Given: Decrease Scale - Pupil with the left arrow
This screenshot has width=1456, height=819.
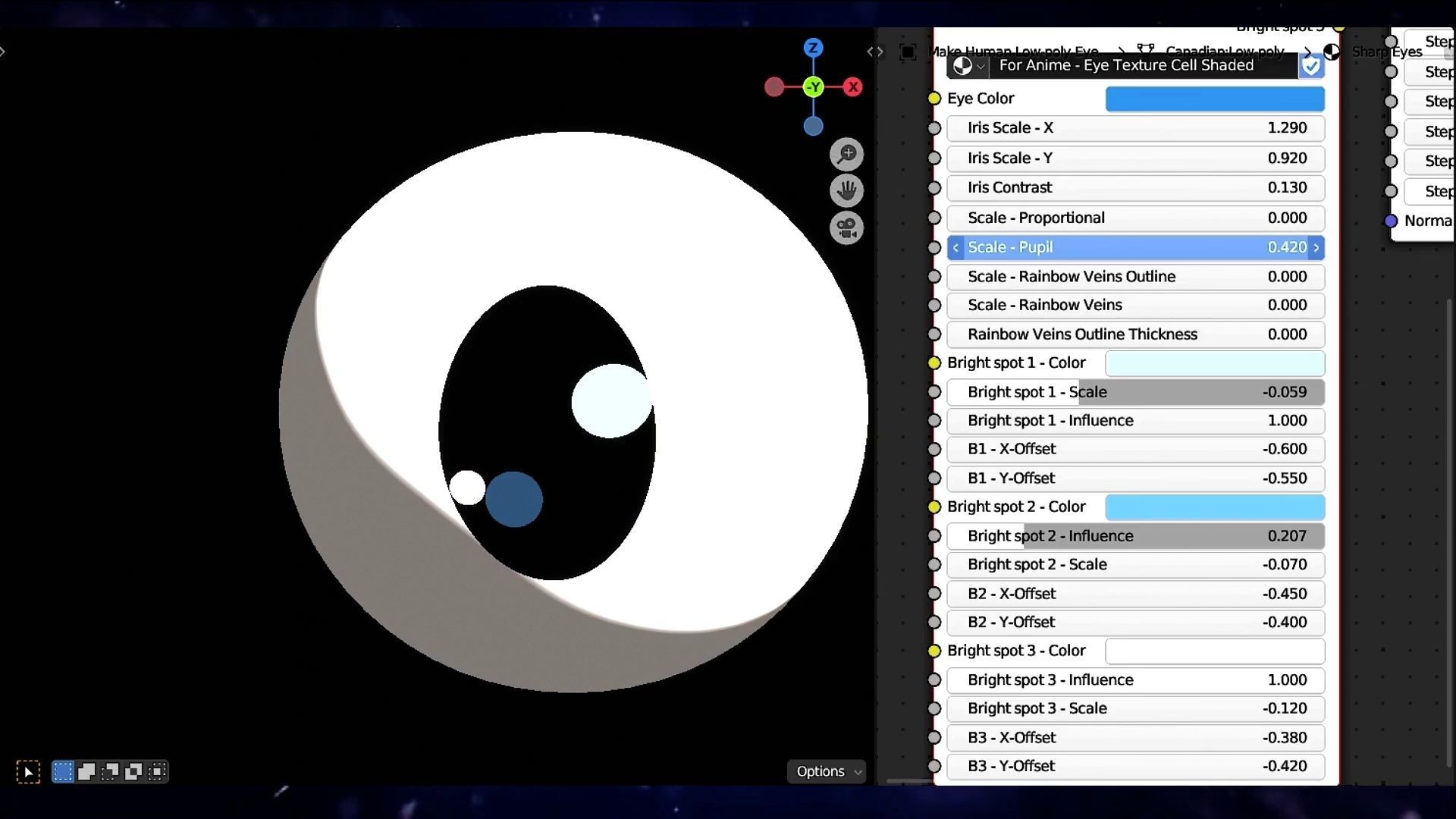Looking at the screenshot, I should 955,248.
